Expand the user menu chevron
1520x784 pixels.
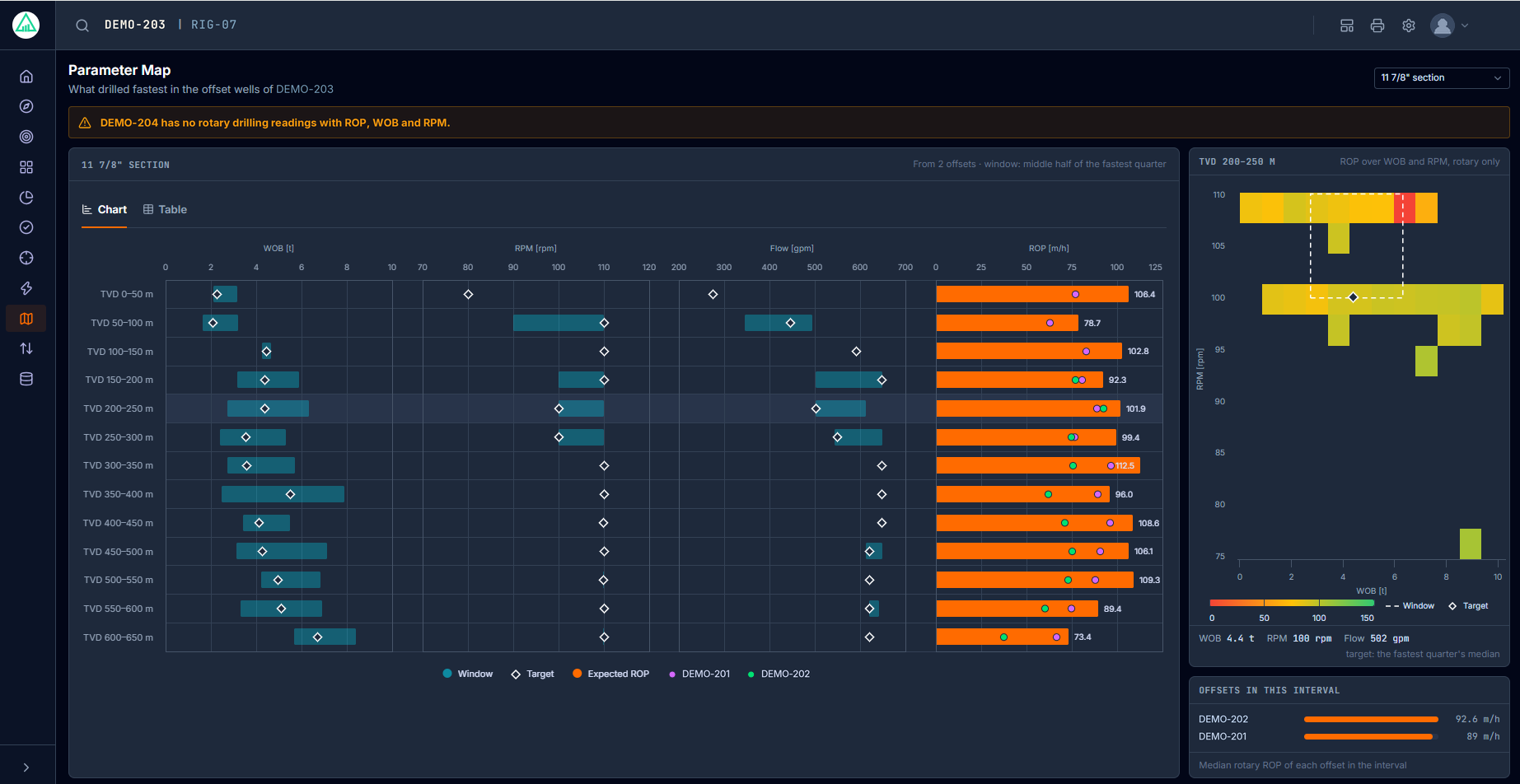pos(1465,26)
